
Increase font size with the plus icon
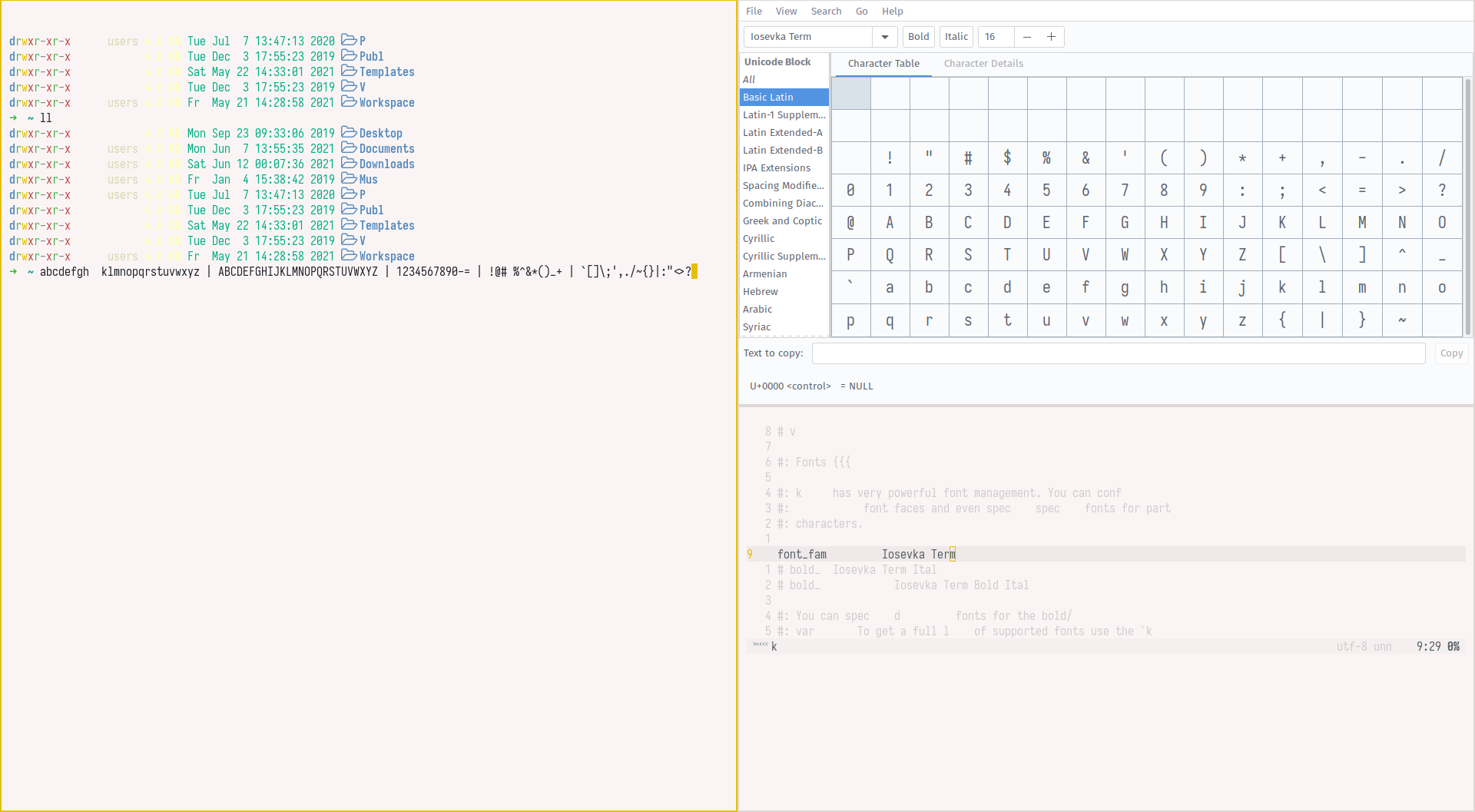coord(1052,36)
